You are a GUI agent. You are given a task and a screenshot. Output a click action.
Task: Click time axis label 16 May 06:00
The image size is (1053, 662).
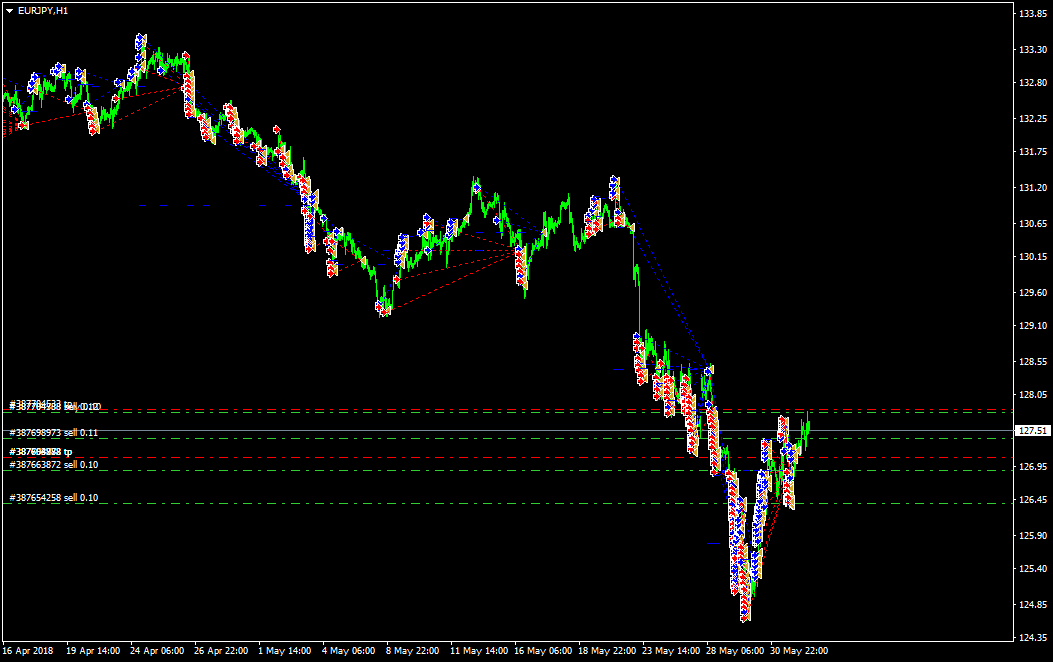point(543,651)
